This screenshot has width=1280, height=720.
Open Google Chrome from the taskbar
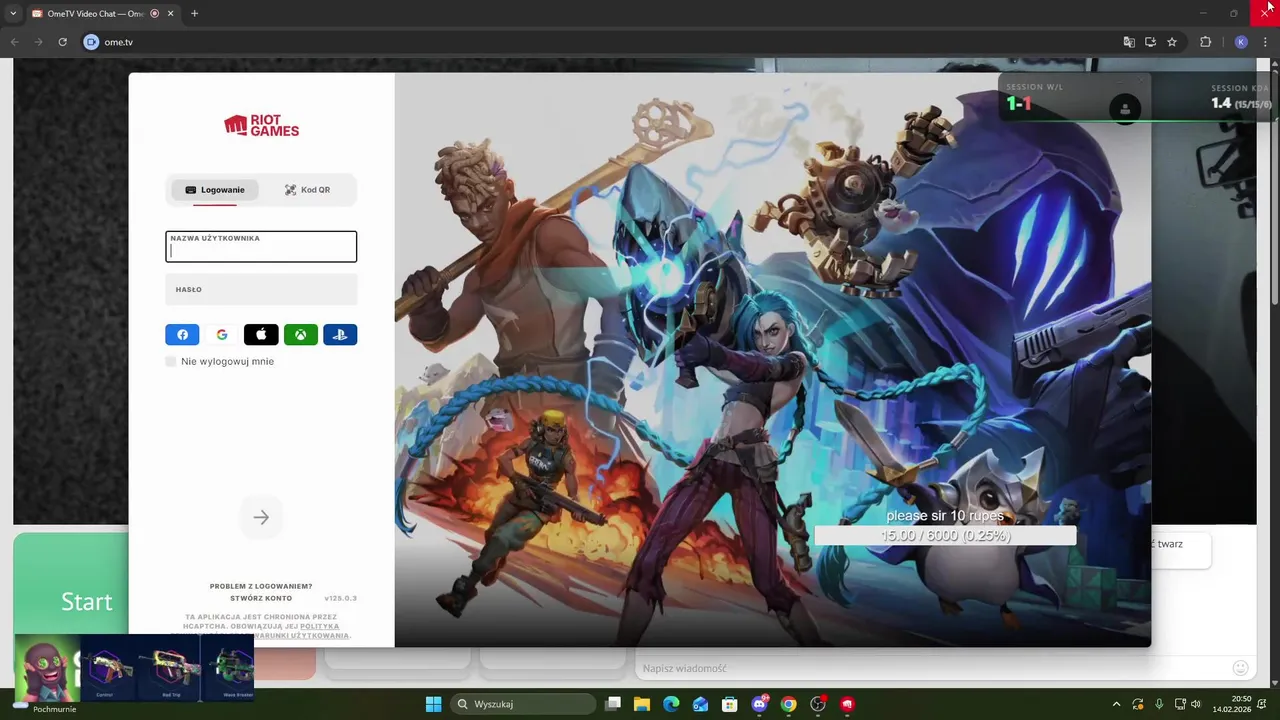(x=789, y=704)
